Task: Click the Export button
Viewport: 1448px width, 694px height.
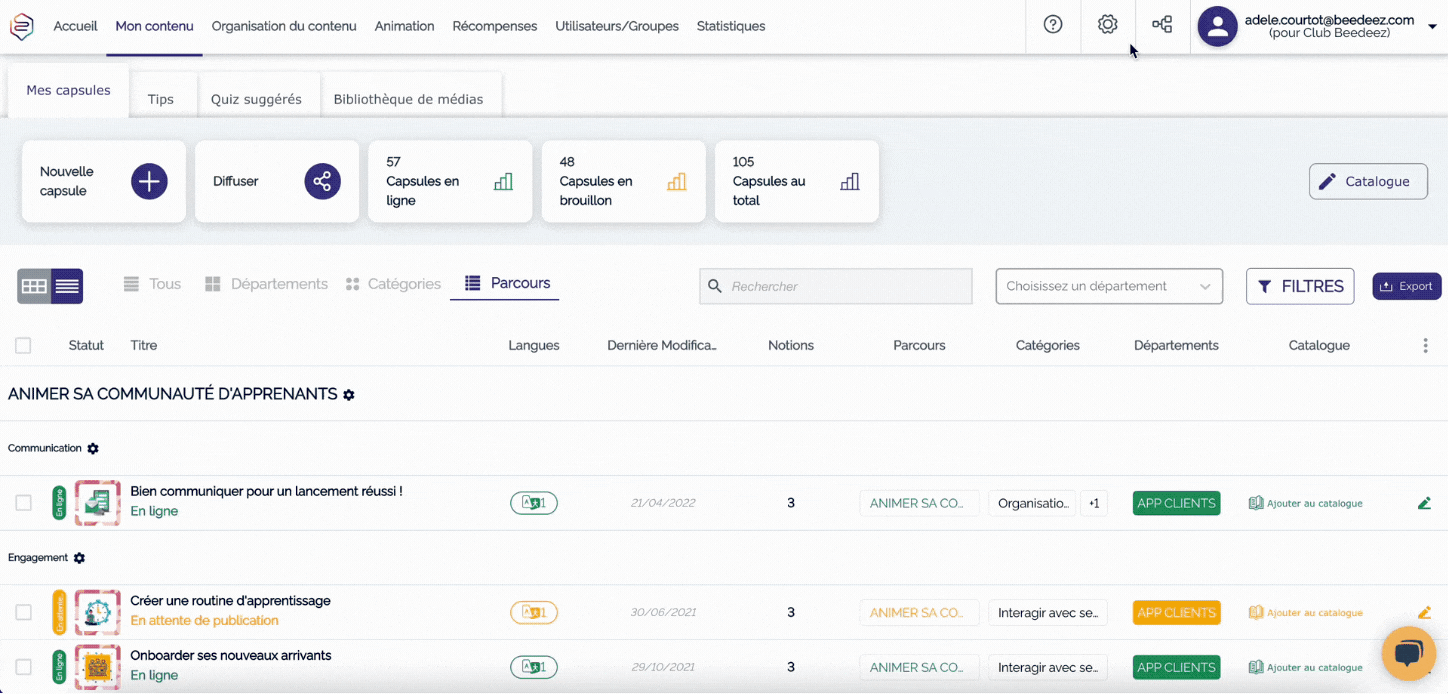Action: click(1406, 286)
